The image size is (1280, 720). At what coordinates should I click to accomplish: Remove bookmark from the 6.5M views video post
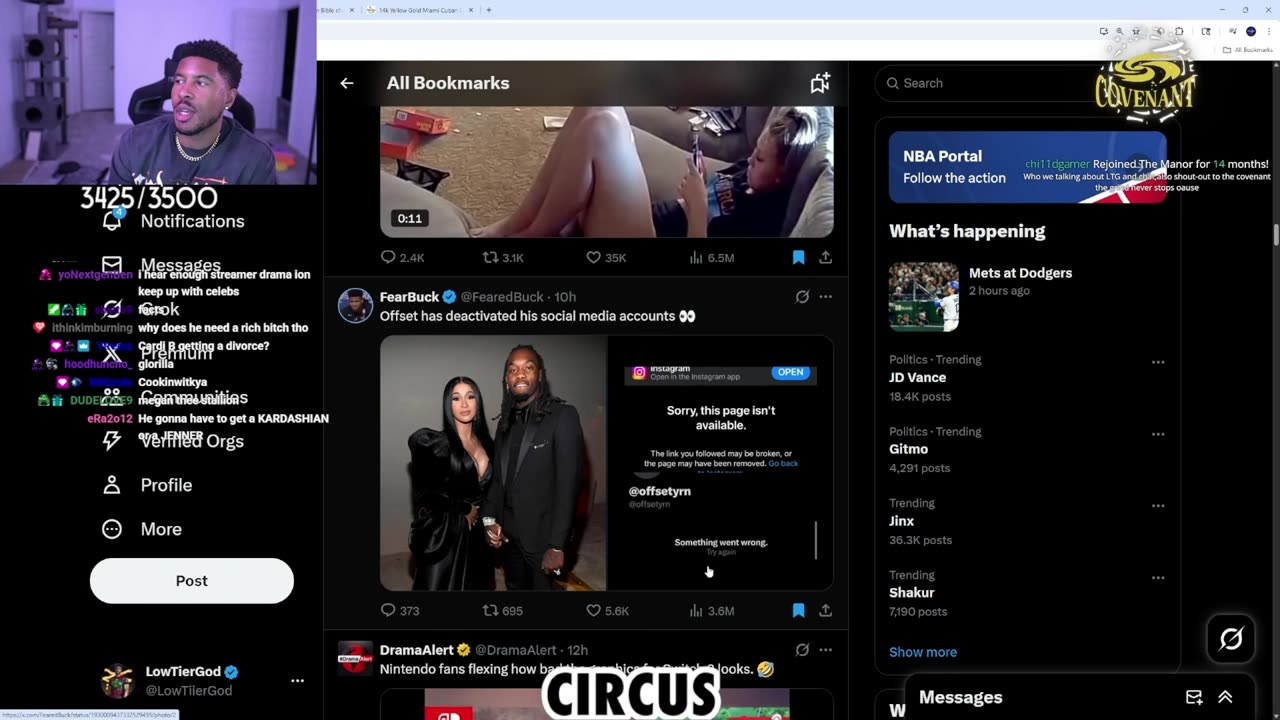(x=798, y=257)
